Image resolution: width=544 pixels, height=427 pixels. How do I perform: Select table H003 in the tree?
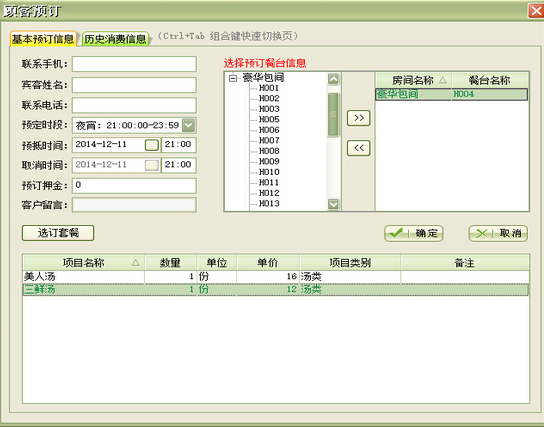click(x=269, y=109)
